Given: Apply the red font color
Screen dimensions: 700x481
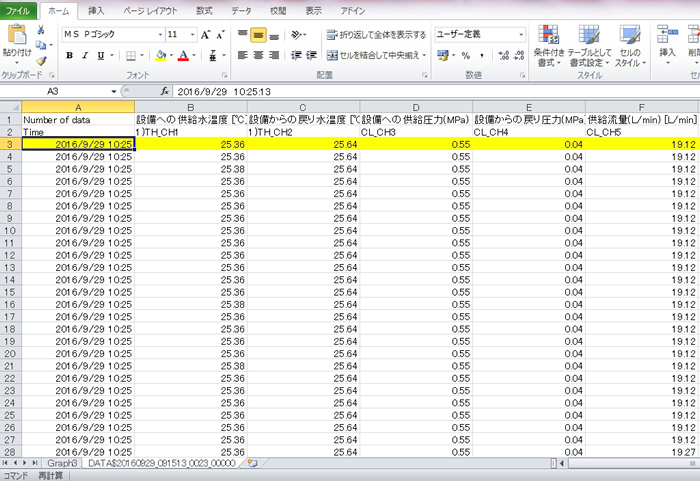Looking at the screenshot, I should (x=183, y=55).
